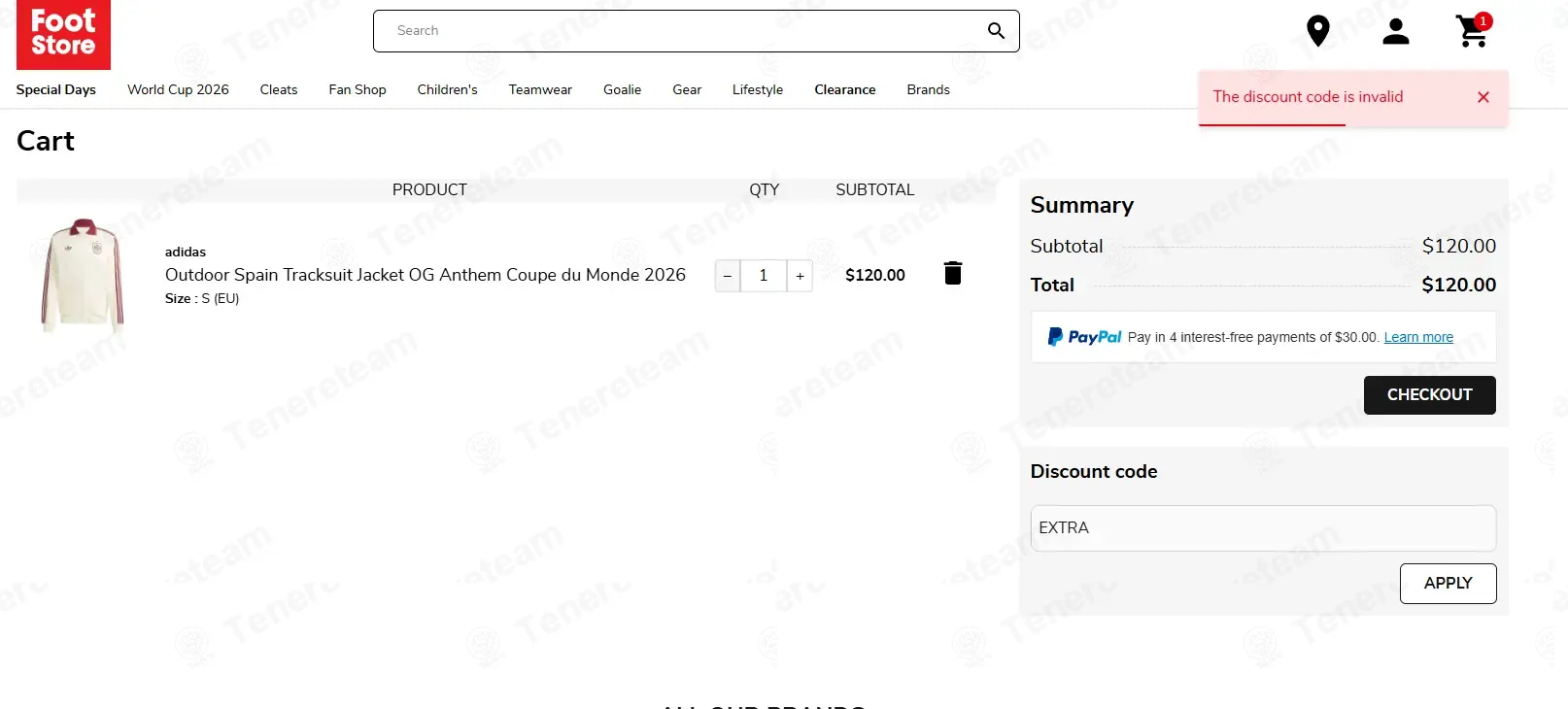Open the store locator pin icon

pyautogui.click(x=1317, y=31)
